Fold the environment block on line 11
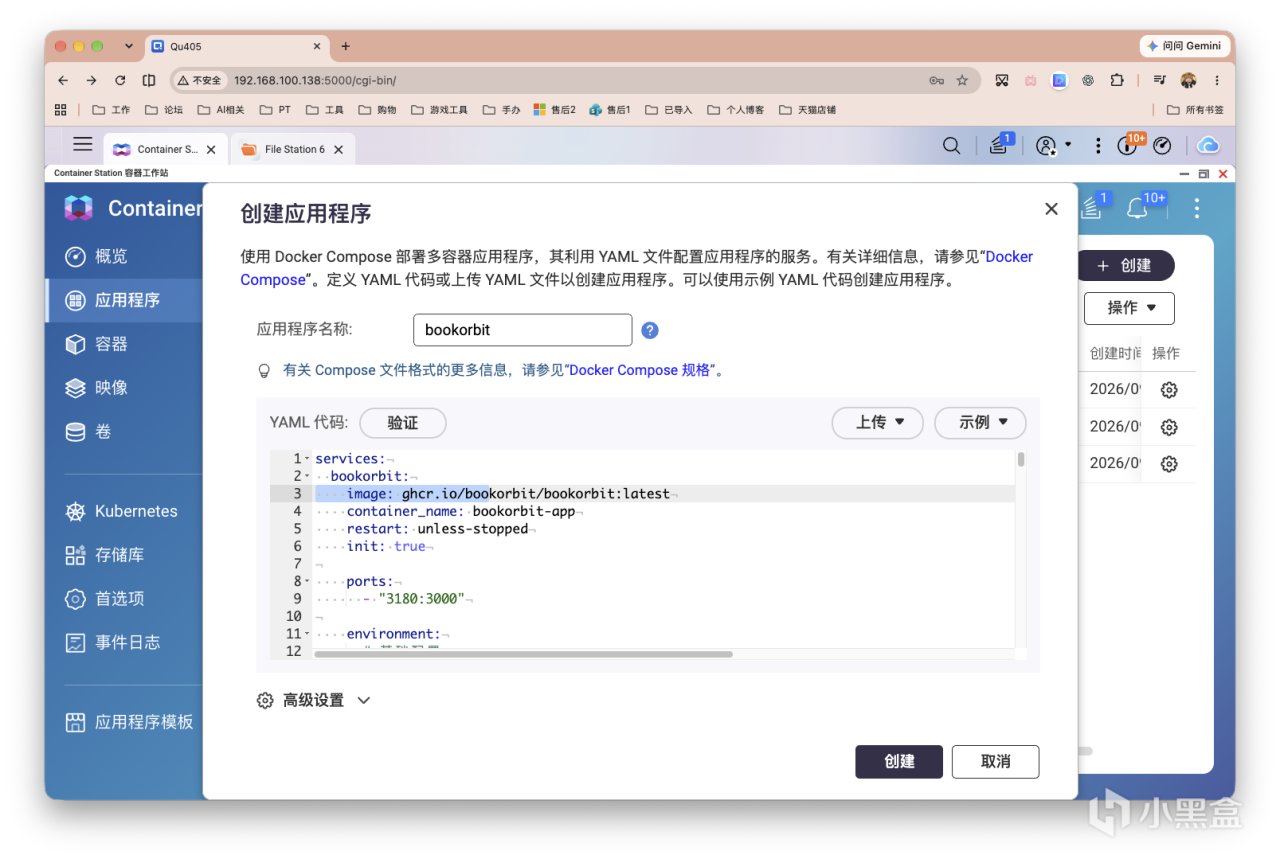Viewport: 1280px width, 859px height. tap(307, 634)
